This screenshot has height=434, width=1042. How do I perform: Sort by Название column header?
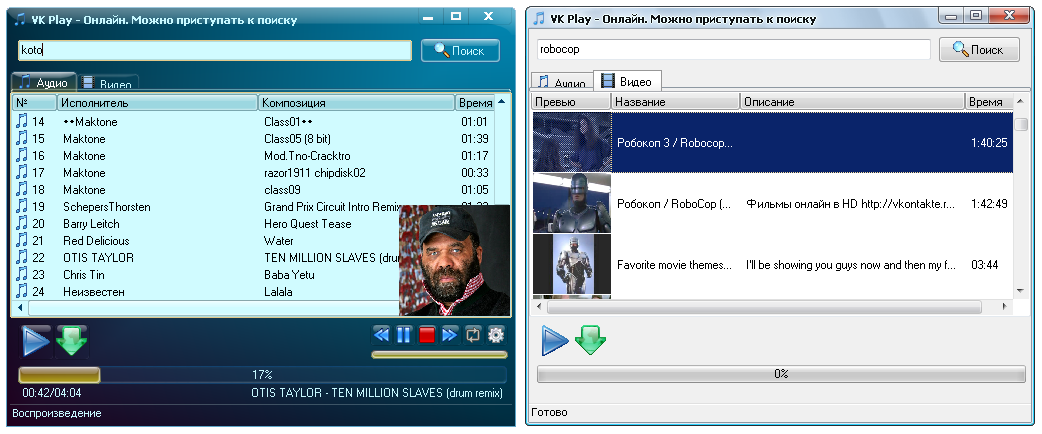pyautogui.click(x=675, y=102)
